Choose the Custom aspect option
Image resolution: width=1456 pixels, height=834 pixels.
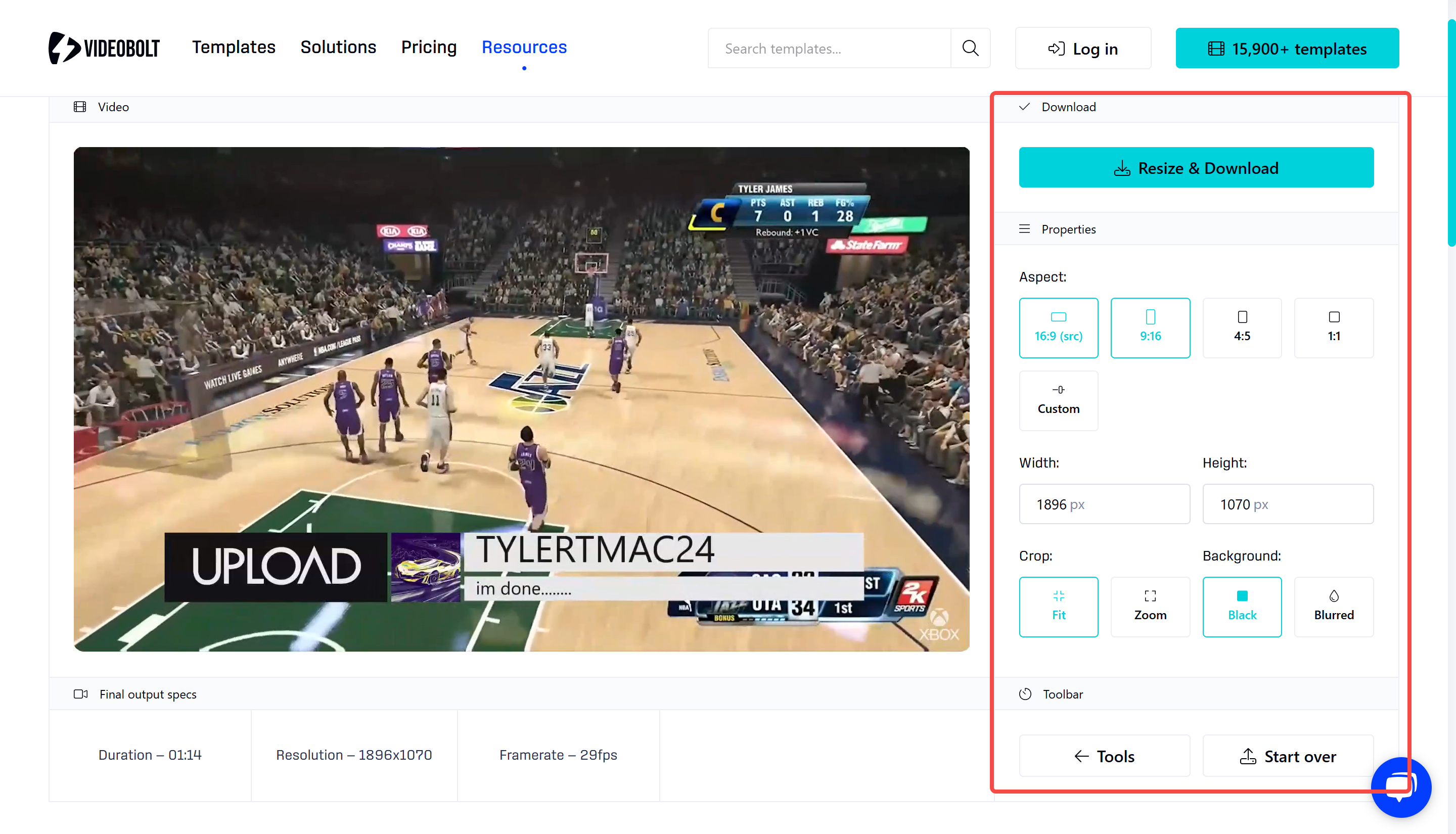[1058, 400]
